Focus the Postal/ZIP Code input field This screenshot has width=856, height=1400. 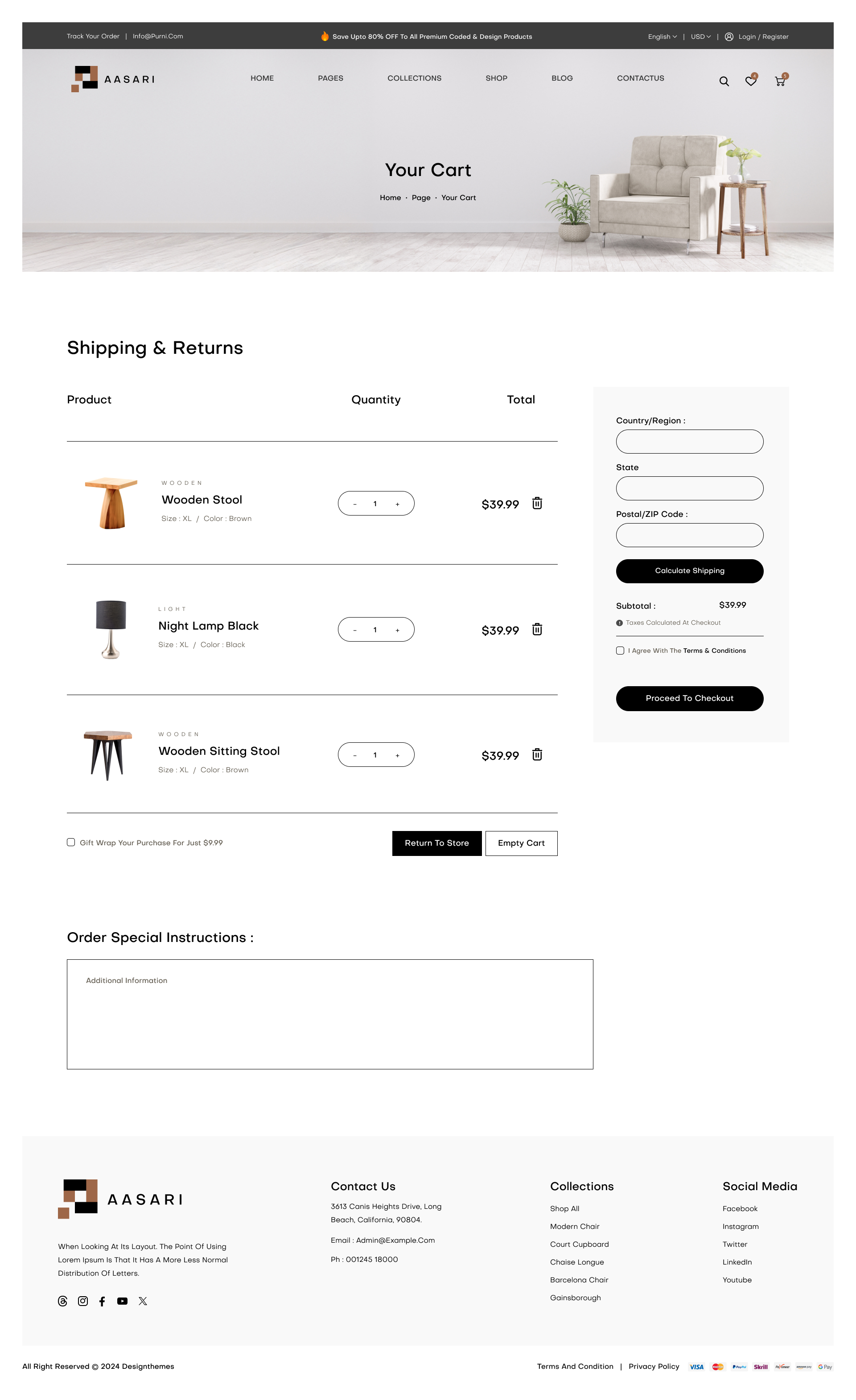tap(689, 535)
